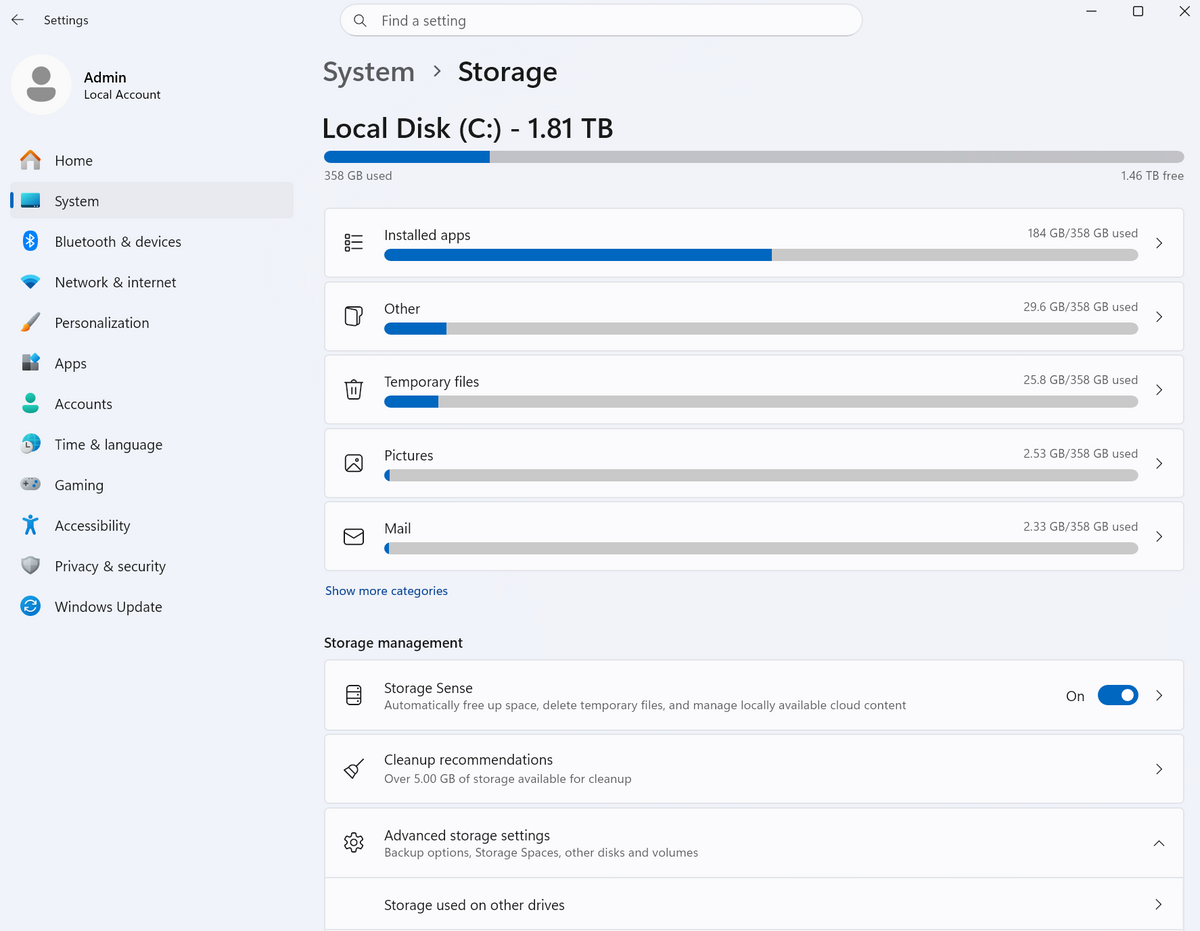Click the back arrow icon
Screen dimensions: 1200x931
pyautogui.click(x=17, y=20)
